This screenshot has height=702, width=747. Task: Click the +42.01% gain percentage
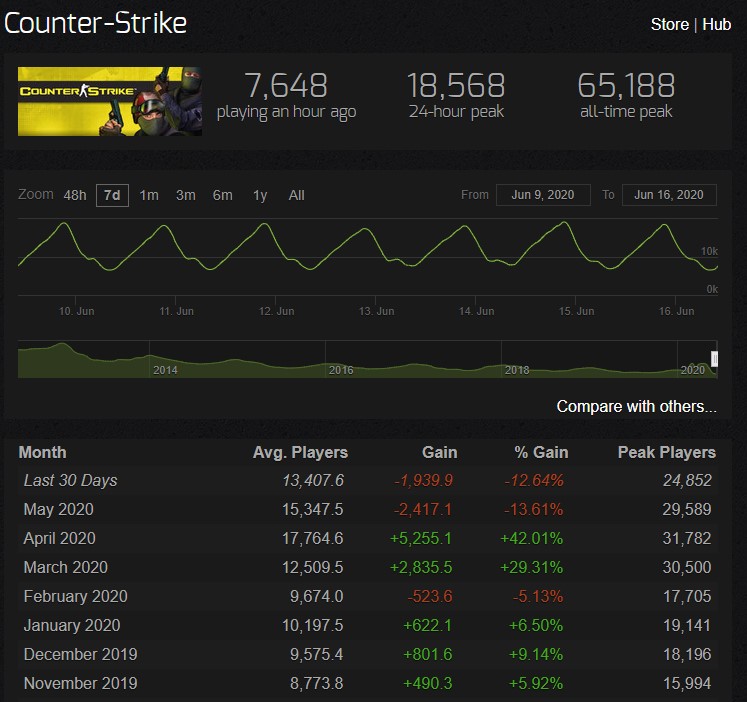(x=532, y=539)
